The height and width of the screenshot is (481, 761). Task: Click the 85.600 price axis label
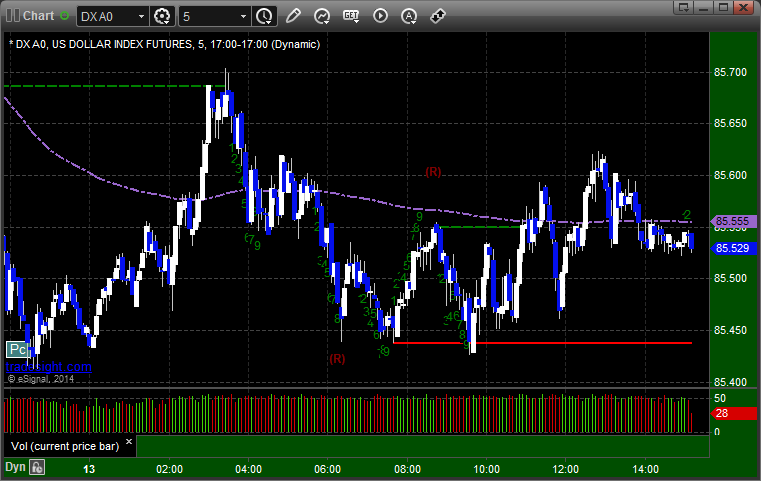point(730,175)
